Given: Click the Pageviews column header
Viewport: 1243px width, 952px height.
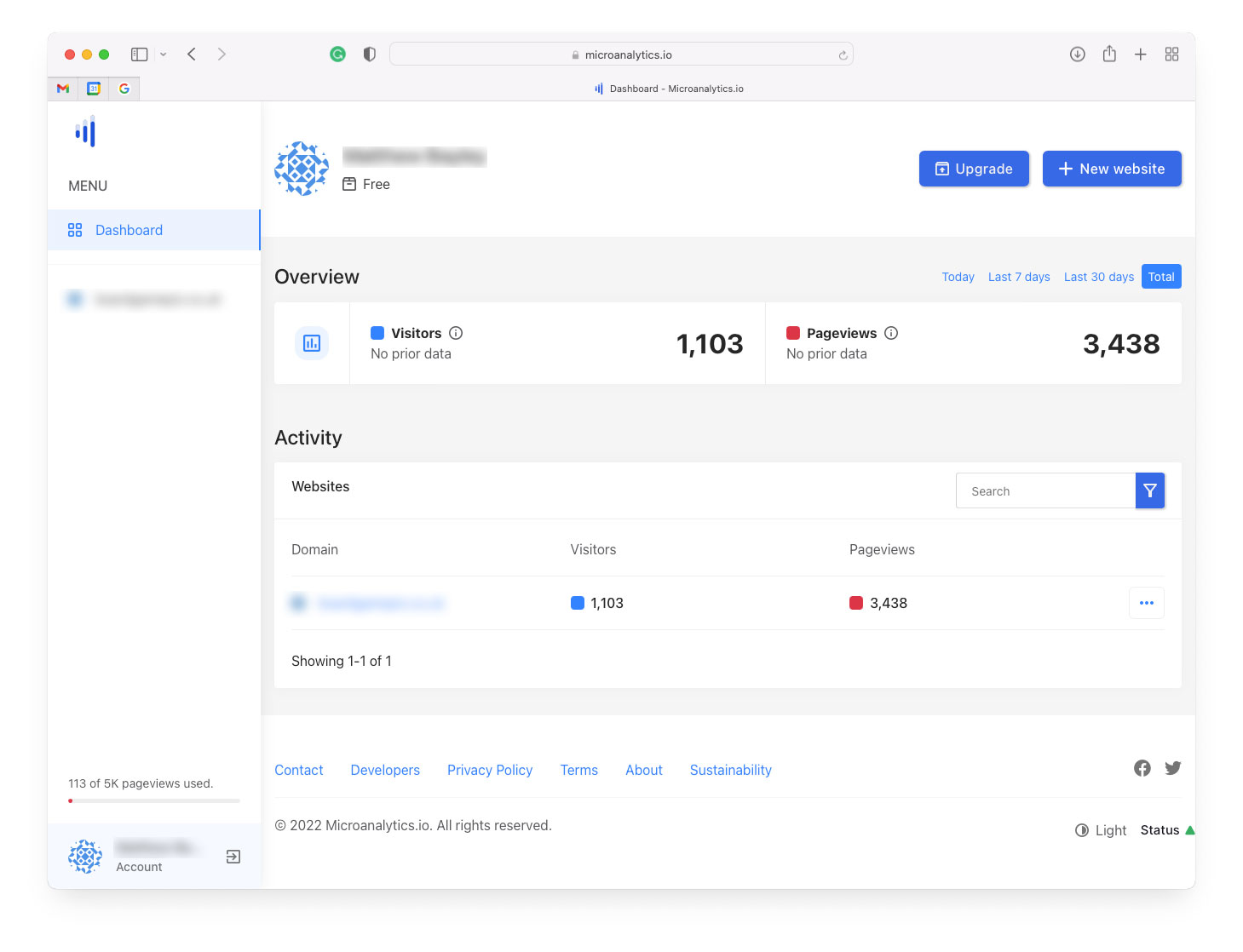Looking at the screenshot, I should pos(882,549).
